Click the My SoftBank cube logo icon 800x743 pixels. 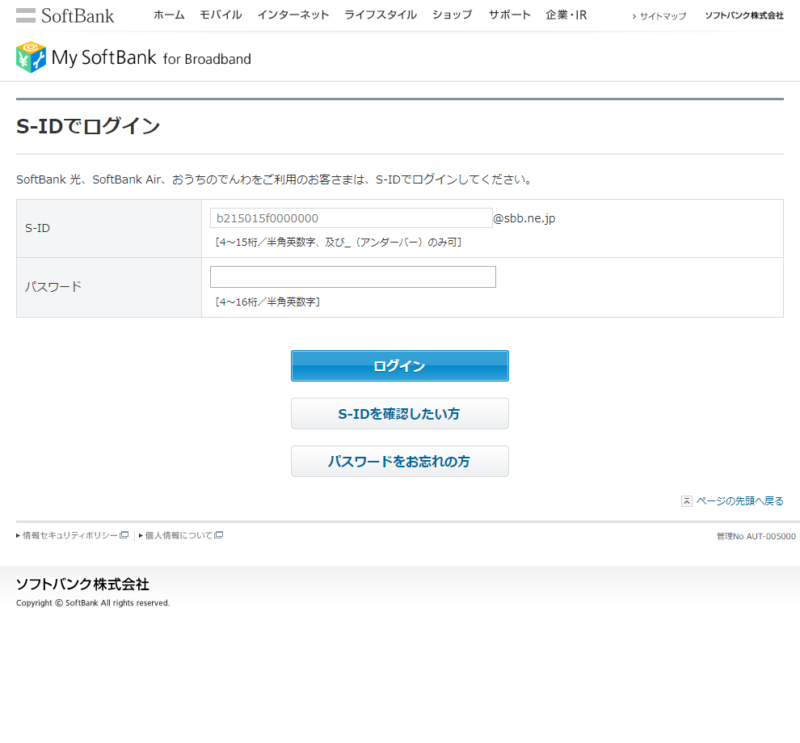click(31, 57)
